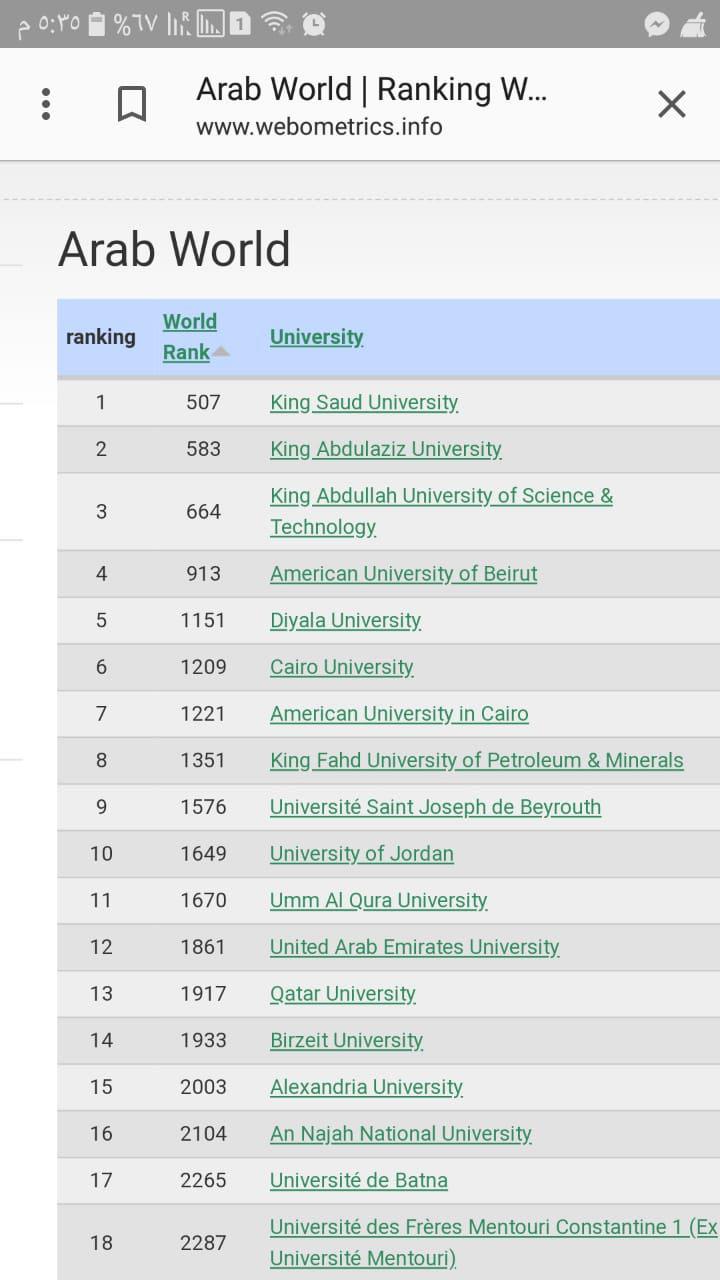
Task: Open United Arab Emirates University link
Action: click(x=415, y=947)
